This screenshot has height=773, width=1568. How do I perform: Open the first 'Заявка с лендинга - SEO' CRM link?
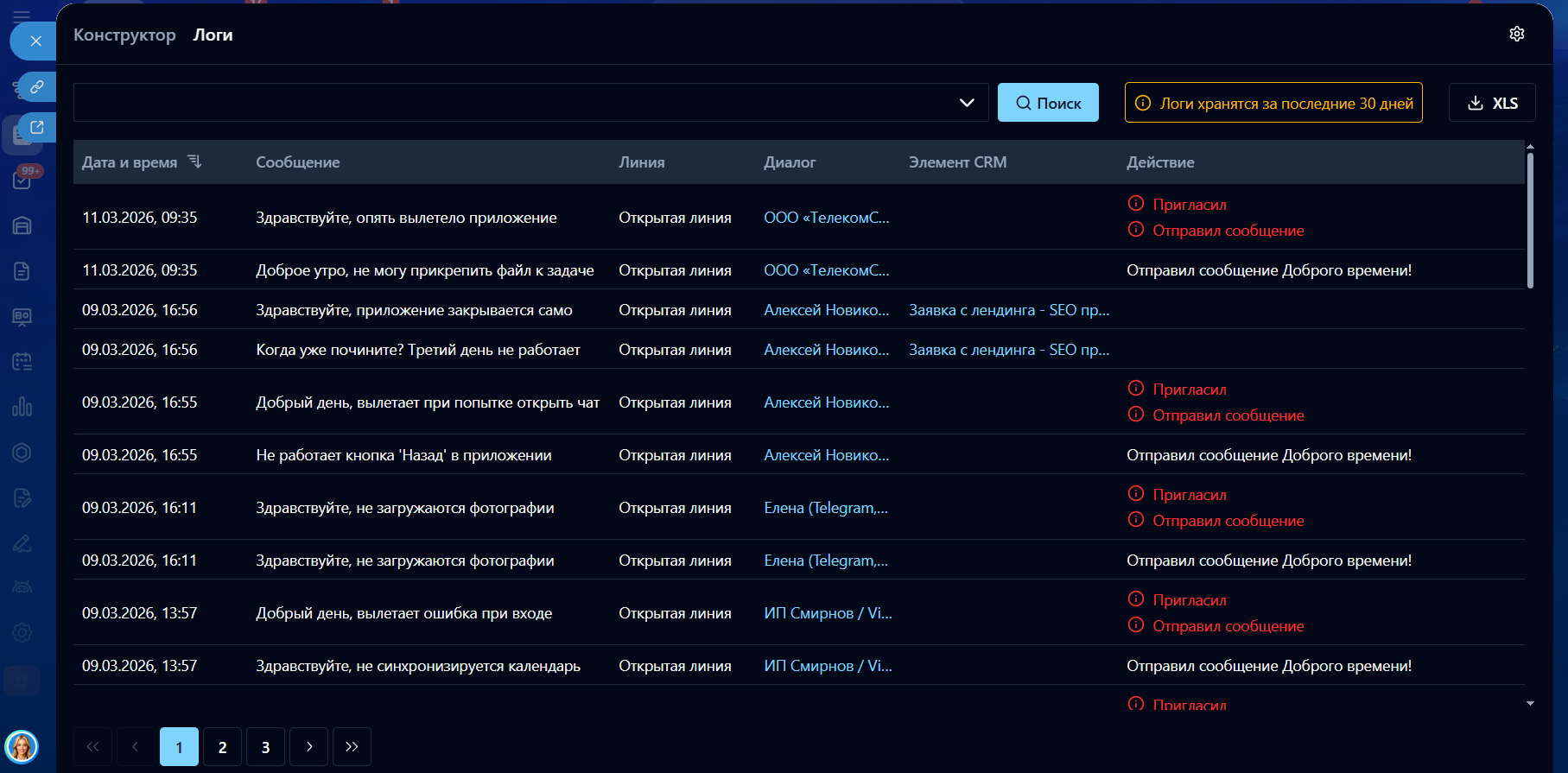(1008, 310)
